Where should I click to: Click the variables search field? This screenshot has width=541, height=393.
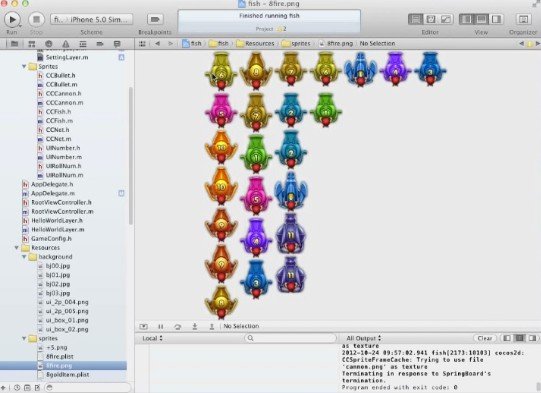(291, 338)
